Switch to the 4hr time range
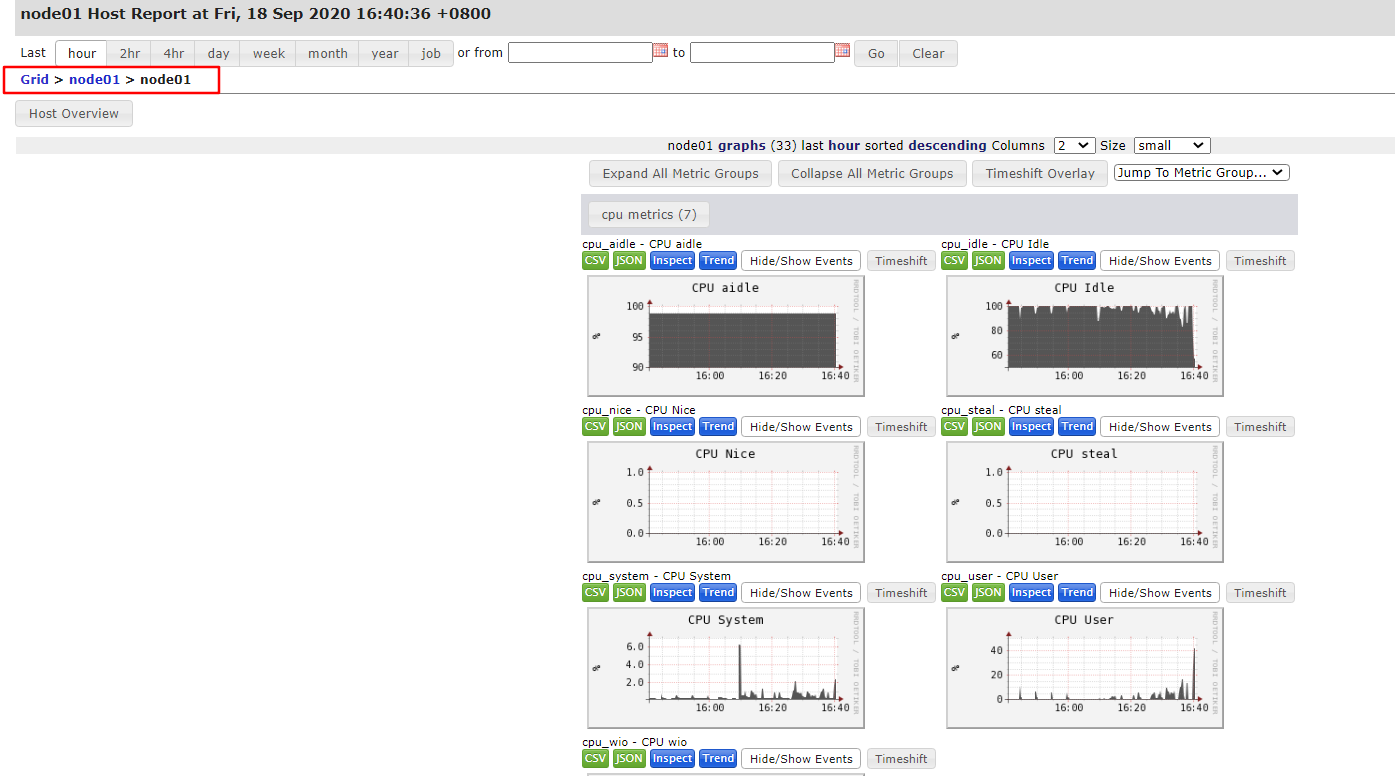 (x=174, y=54)
